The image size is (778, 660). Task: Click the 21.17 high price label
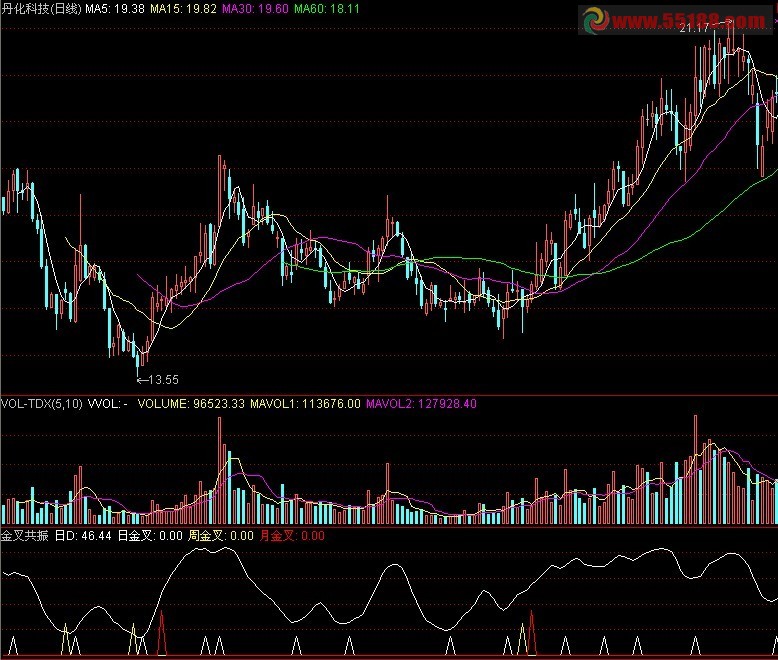point(694,28)
